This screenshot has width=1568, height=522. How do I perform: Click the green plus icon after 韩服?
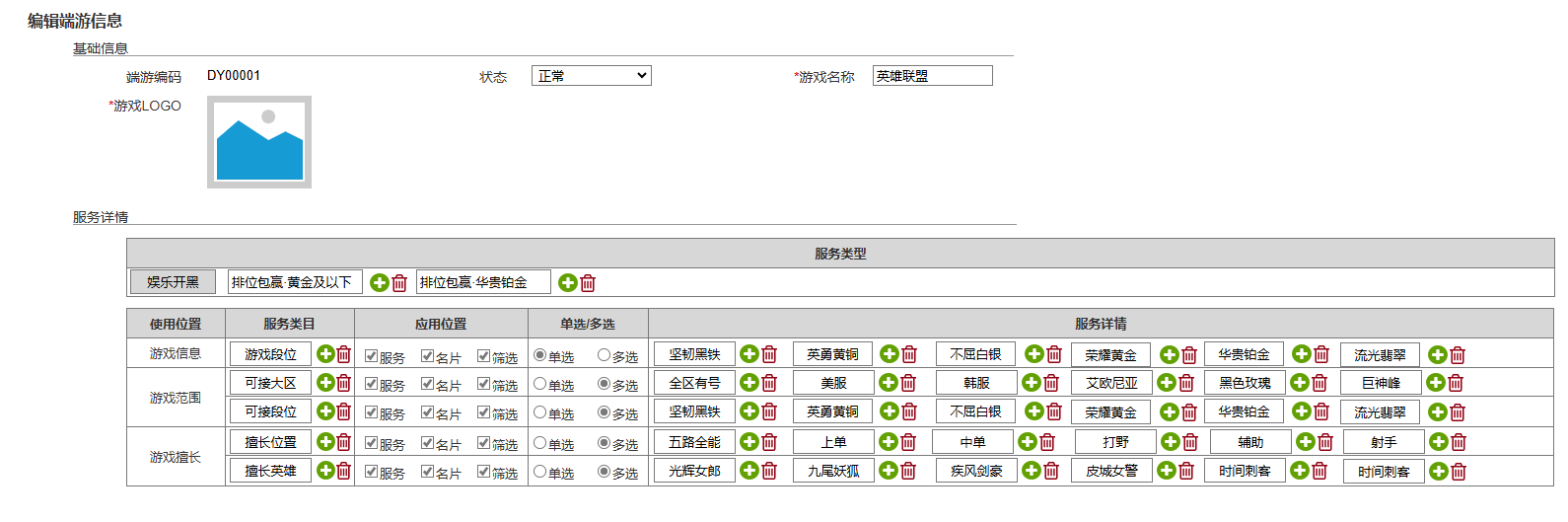click(x=1032, y=383)
